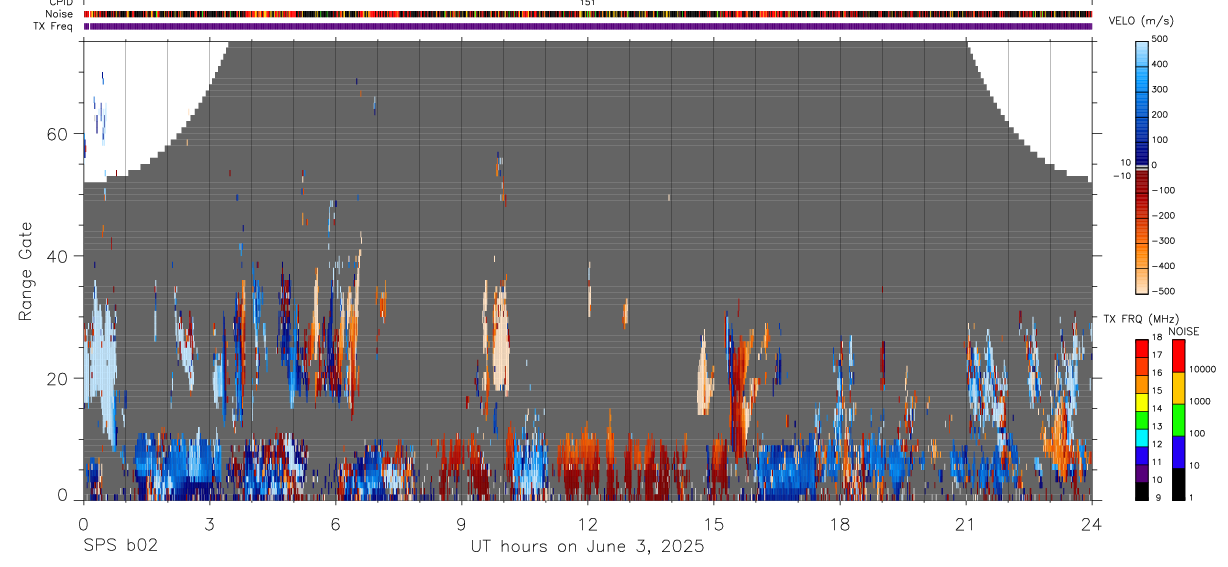Click the -200 label on velocity scale
Screen dimensions: 1228x567
pos(1162,216)
